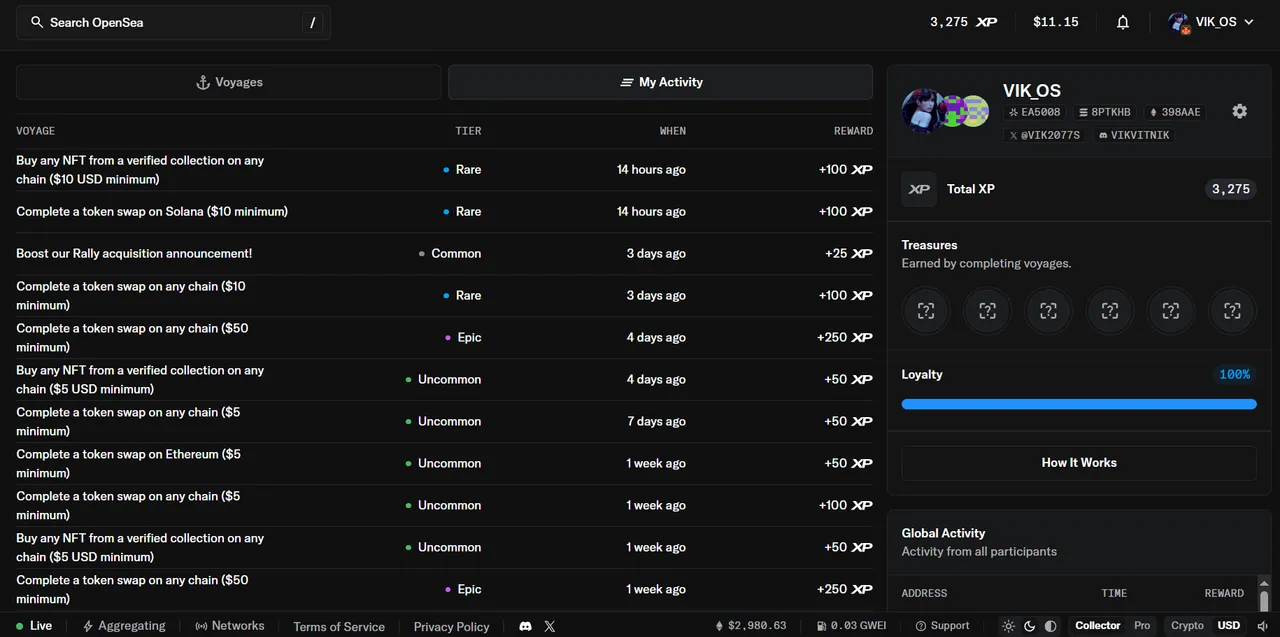Switch to the My Activity tab

pyautogui.click(x=660, y=82)
